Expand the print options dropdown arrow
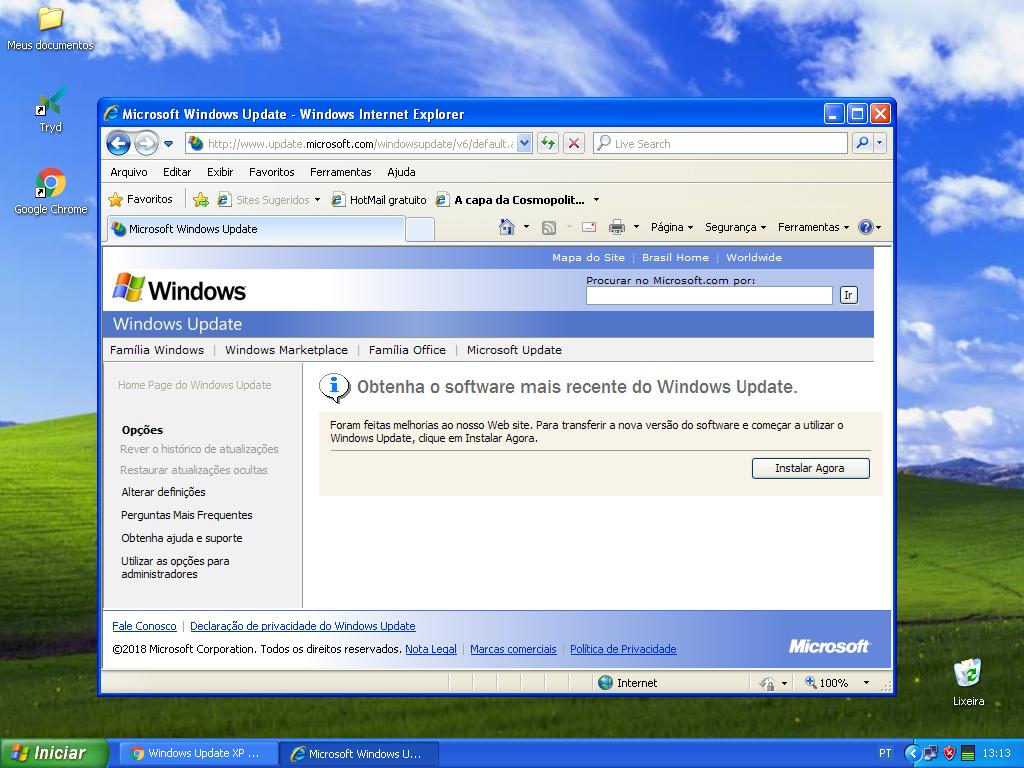The image size is (1024, 768). click(x=636, y=227)
